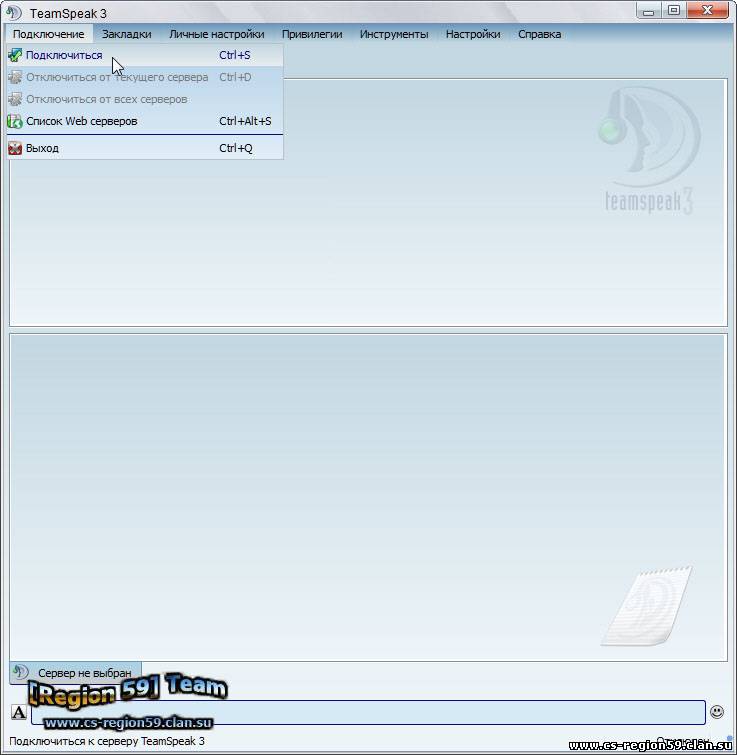This screenshot has width=737, height=755.
Task: Click the Подключиться green check icon
Action: (15, 55)
